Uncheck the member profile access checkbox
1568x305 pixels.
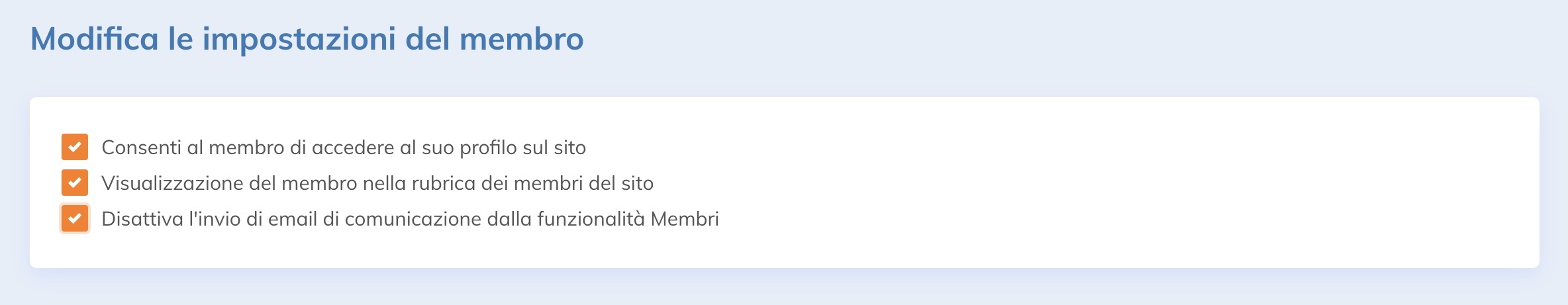point(75,147)
